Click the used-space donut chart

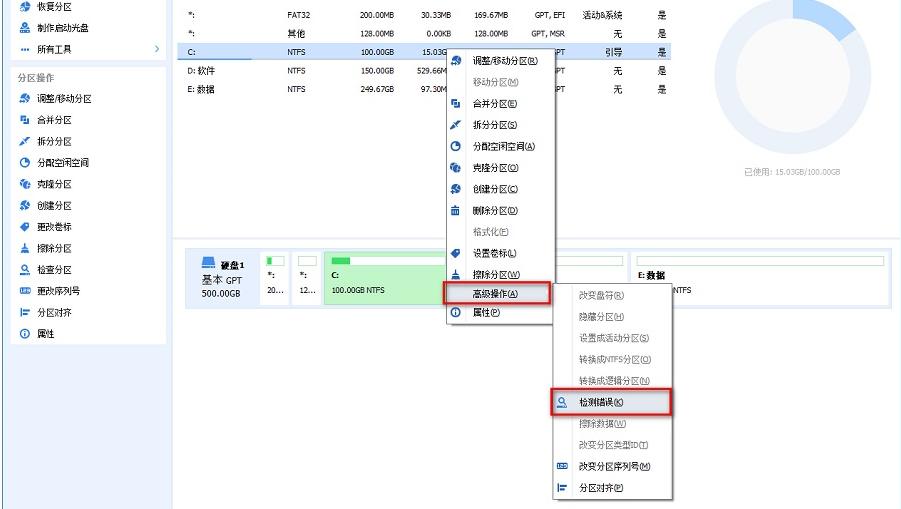(x=792, y=75)
